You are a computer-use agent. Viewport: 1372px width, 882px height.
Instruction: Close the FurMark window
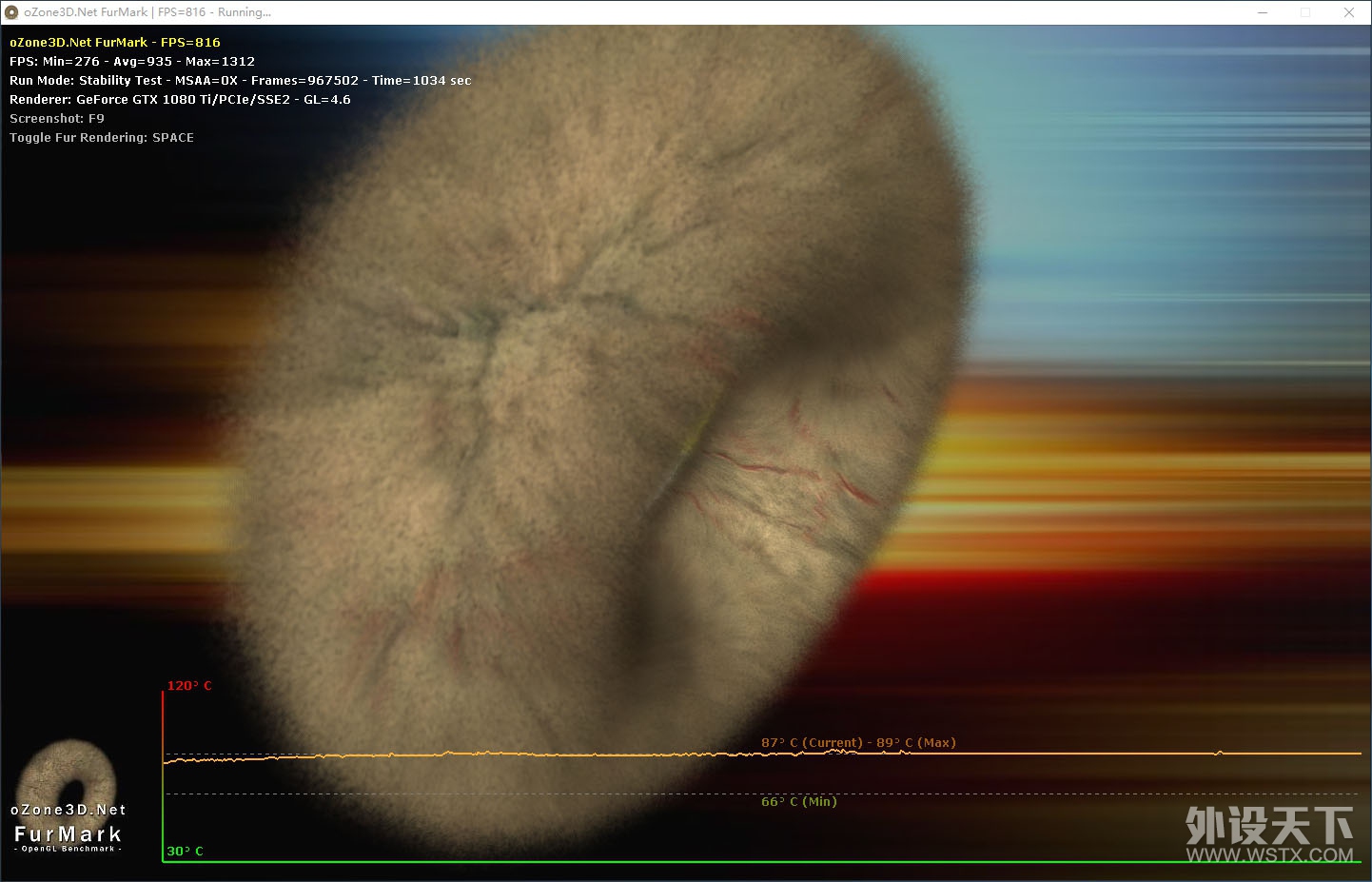click(x=1349, y=12)
